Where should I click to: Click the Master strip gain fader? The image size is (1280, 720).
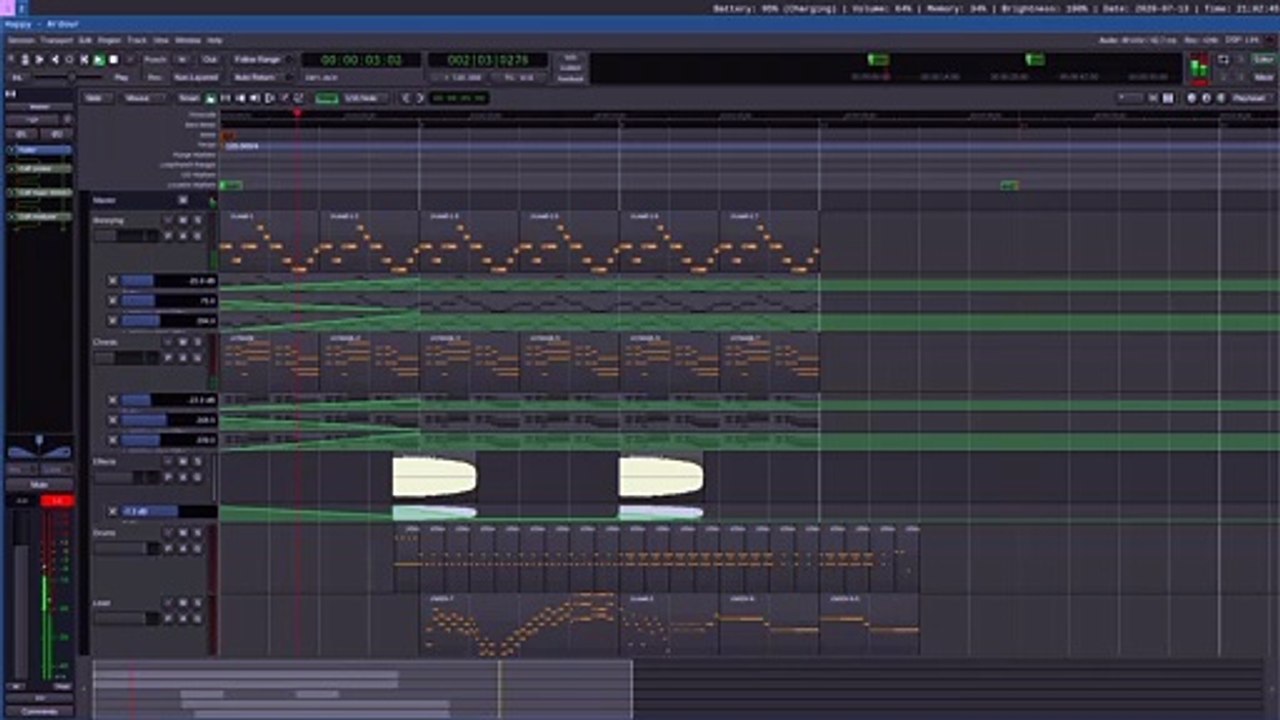pos(20,590)
